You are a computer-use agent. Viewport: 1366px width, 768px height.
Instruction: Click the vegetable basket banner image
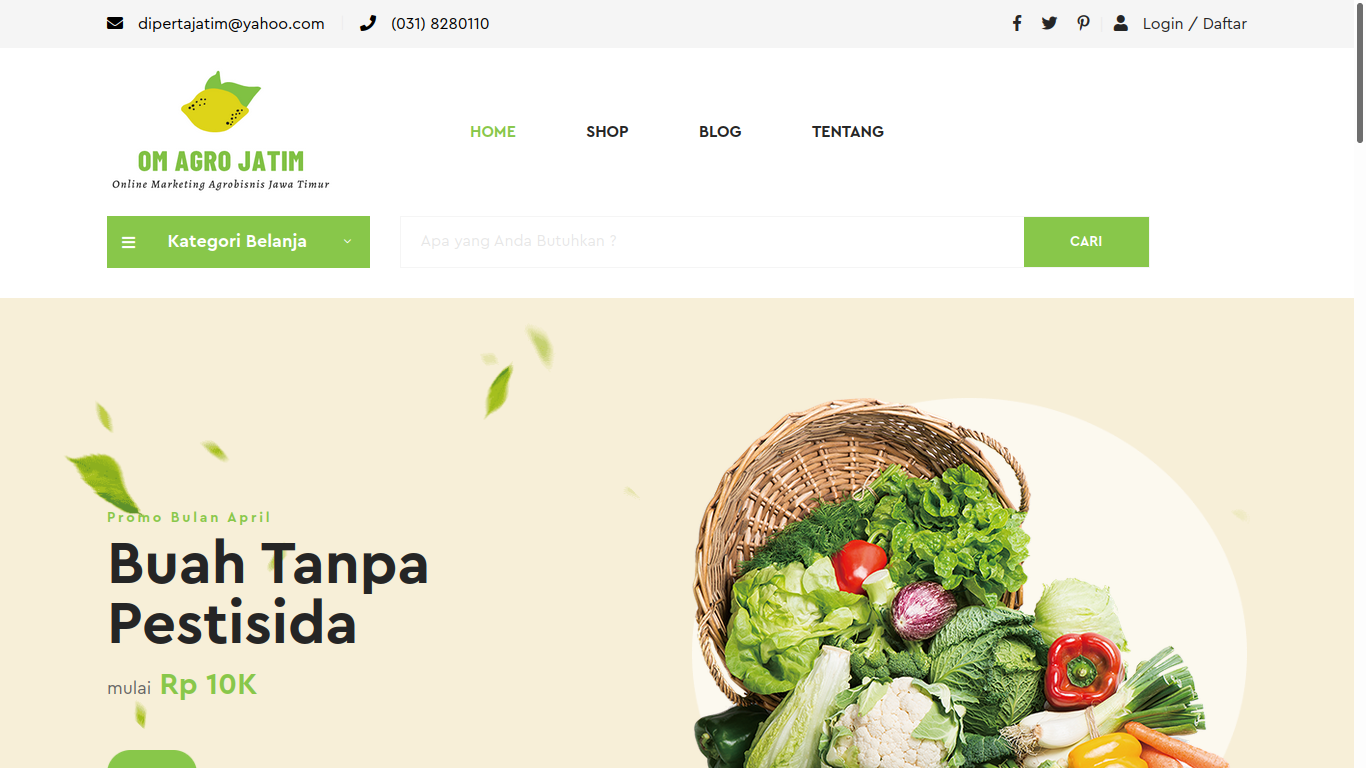pos(960,585)
